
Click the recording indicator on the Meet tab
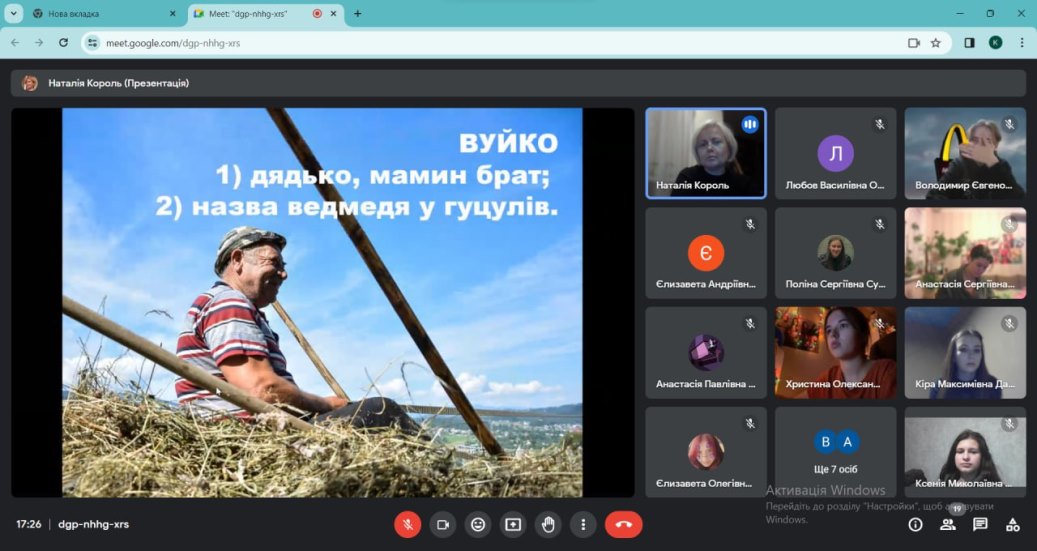click(317, 13)
